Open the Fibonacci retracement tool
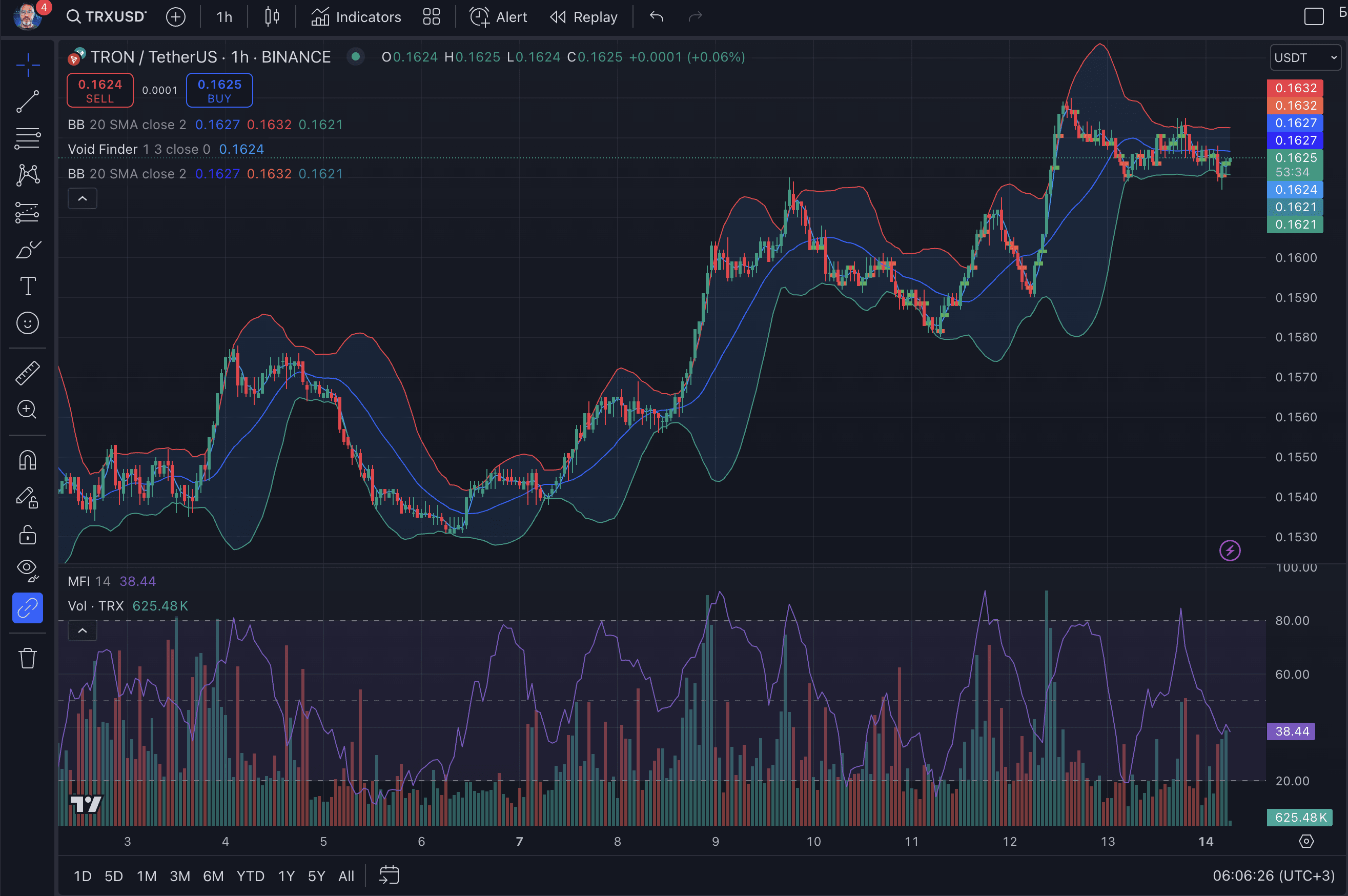Viewport: 1348px width, 896px height. click(28, 138)
